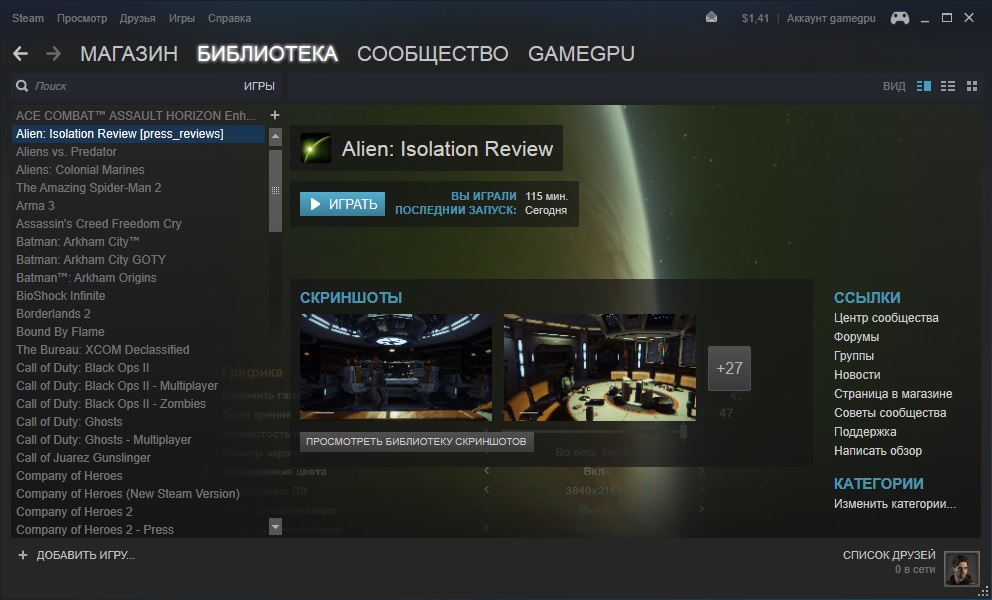The width and height of the screenshot is (992, 600).
Task: Open the Справка menu
Action: coord(229,18)
